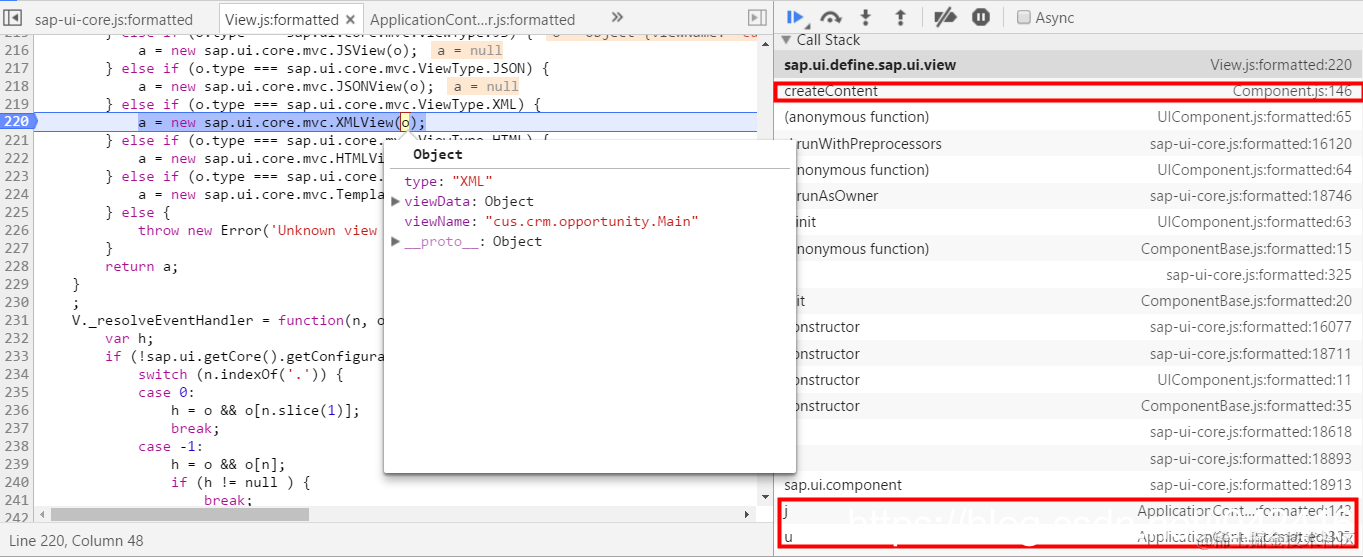Click line number 225 in gutter
Screen dimensions: 1363x557
15,212
